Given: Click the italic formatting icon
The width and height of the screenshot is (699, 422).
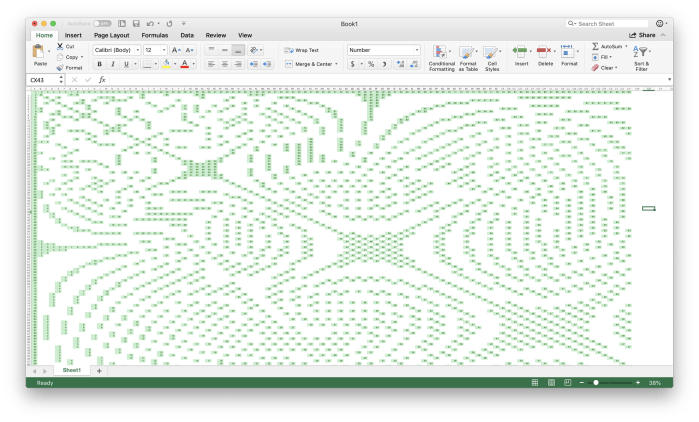Looking at the screenshot, I should (x=113, y=64).
